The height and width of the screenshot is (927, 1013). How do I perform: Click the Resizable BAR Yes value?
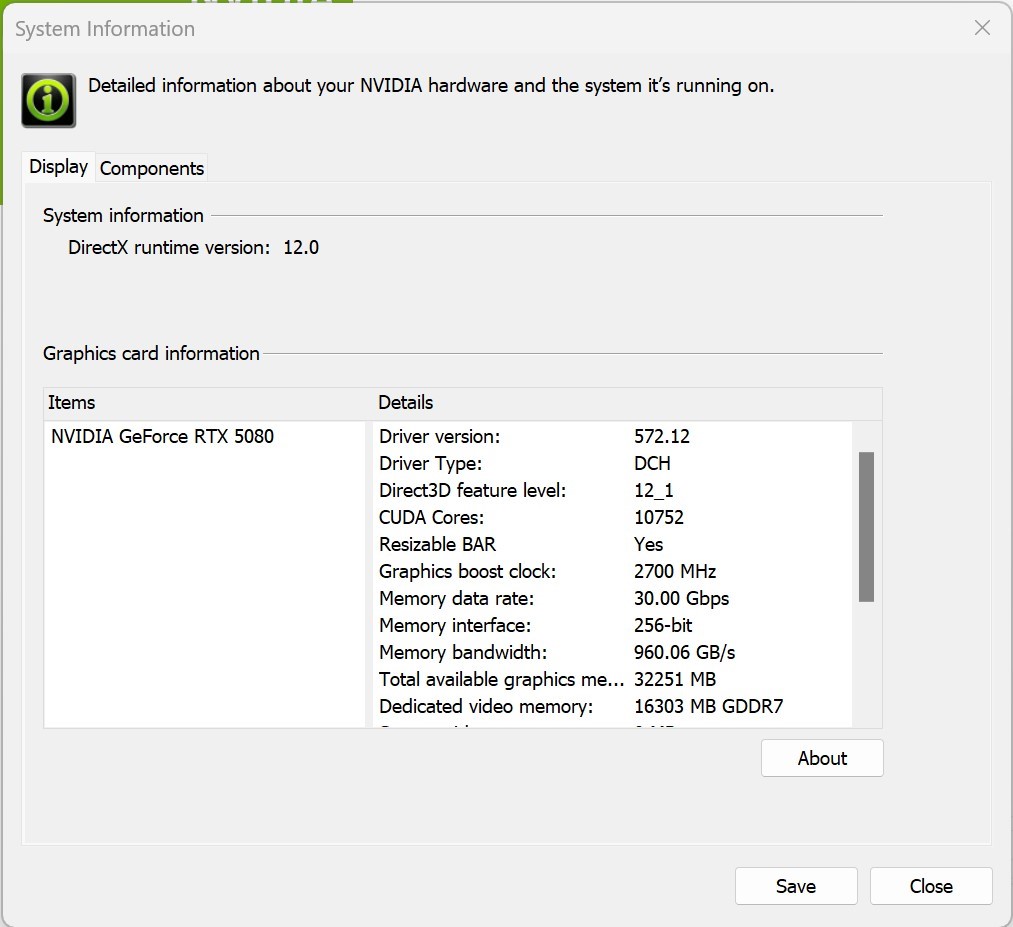click(x=649, y=545)
